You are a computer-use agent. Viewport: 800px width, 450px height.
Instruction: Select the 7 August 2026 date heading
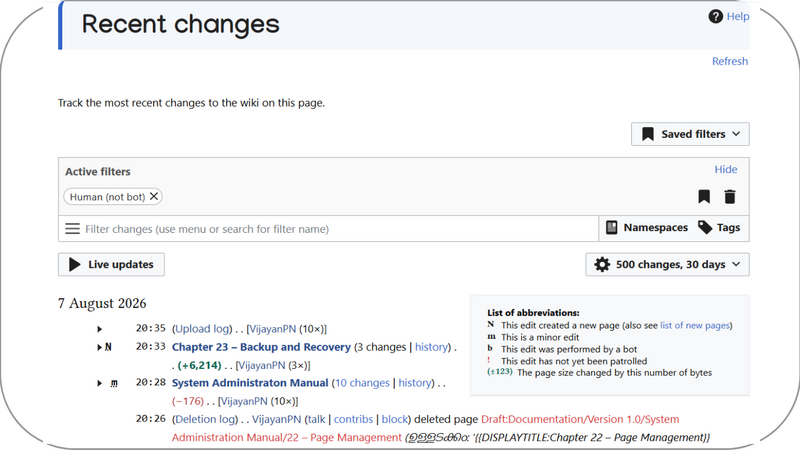click(x=102, y=303)
